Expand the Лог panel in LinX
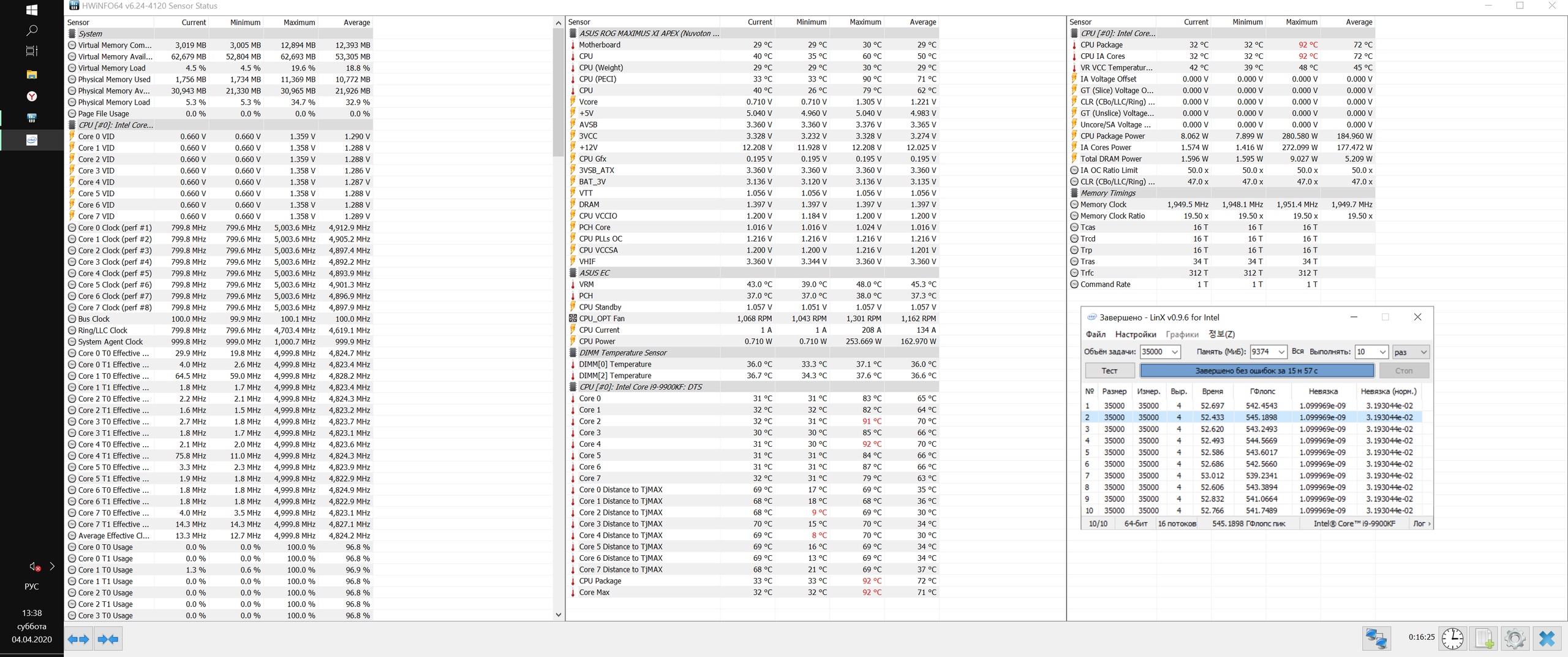 pyautogui.click(x=1422, y=523)
